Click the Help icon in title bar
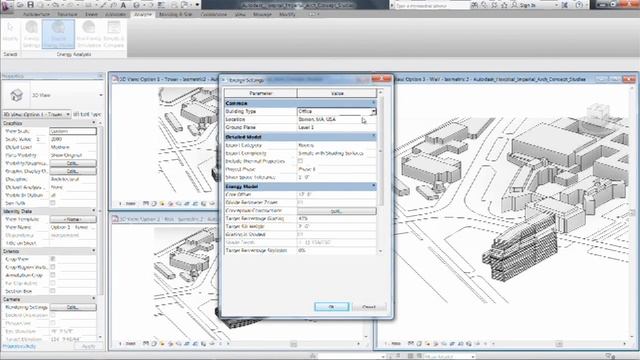The height and width of the screenshot is (360, 640). tap(579, 5)
